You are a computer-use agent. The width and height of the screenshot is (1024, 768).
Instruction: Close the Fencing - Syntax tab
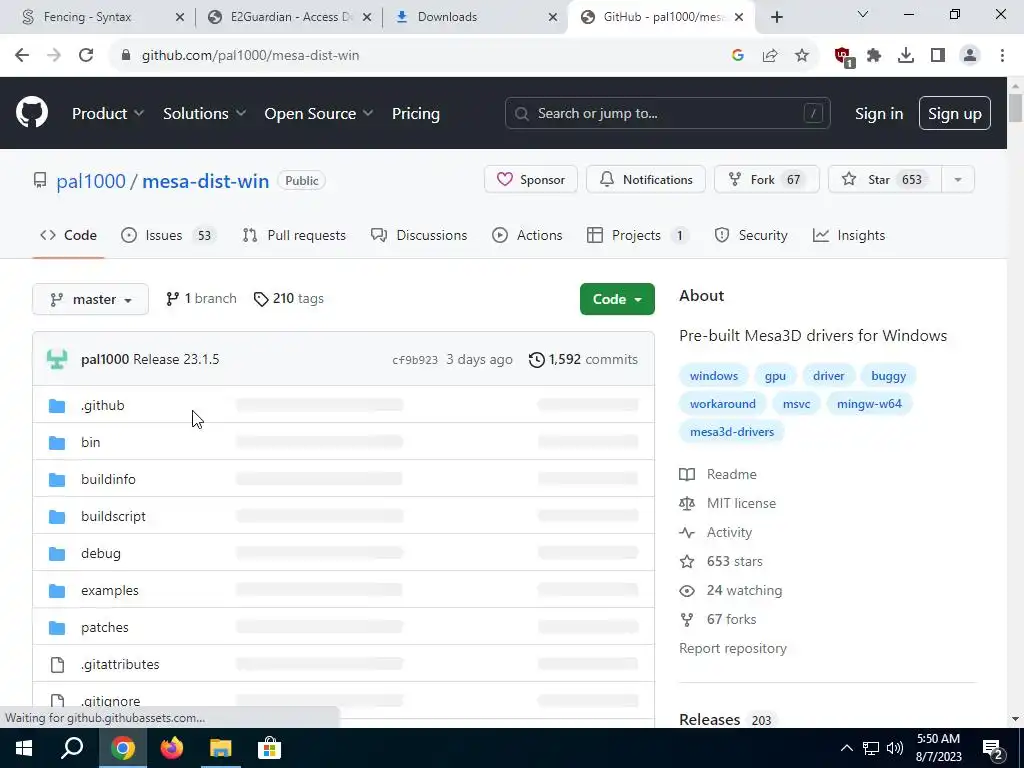pos(180,17)
